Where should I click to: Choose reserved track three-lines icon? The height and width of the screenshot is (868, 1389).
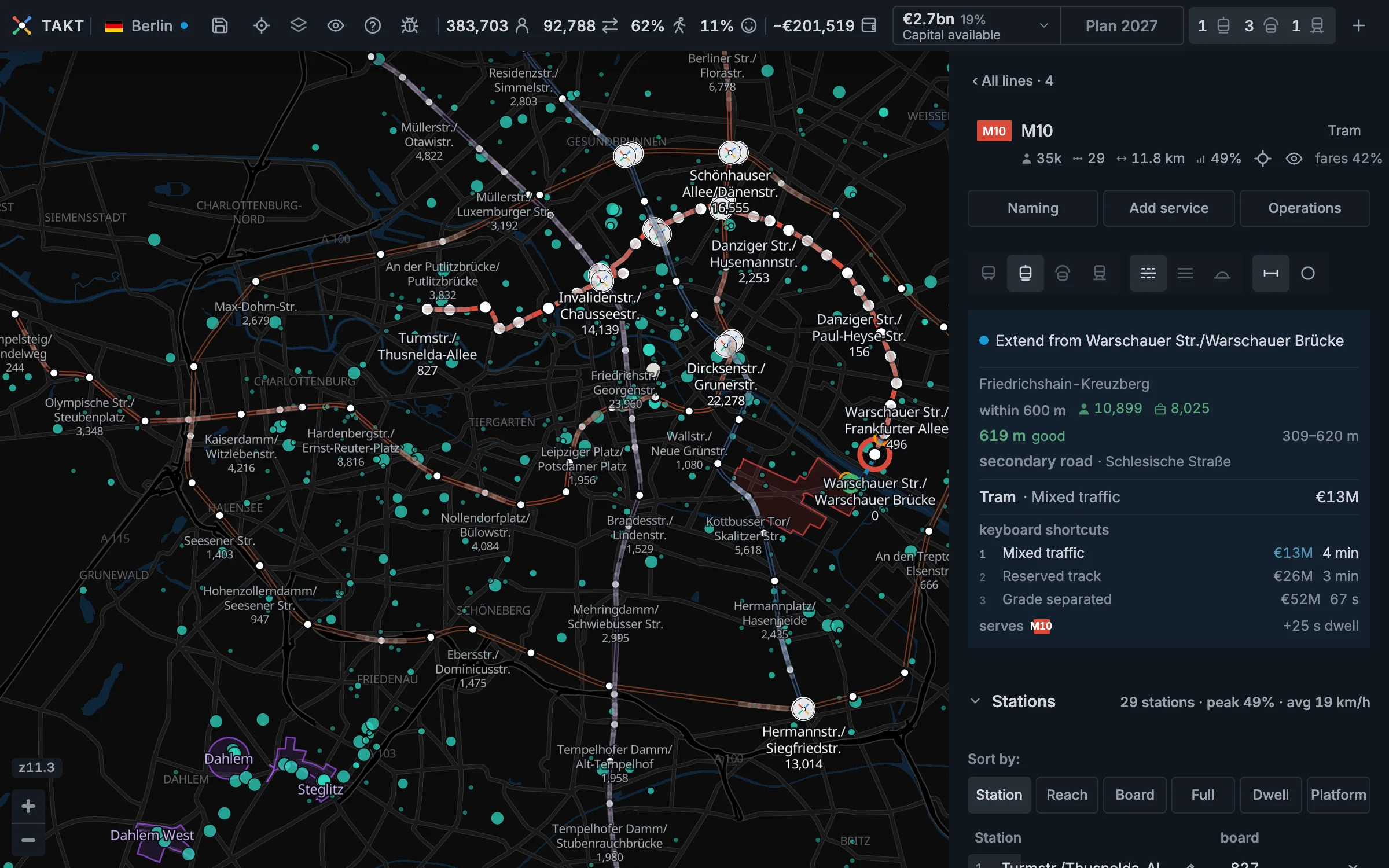click(1185, 273)
